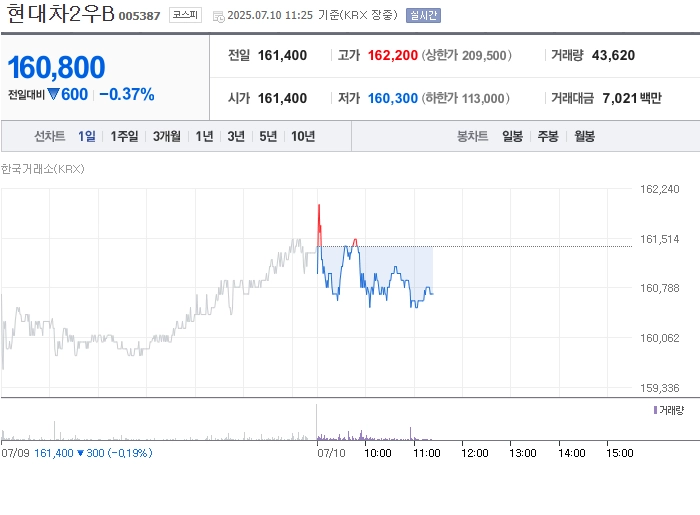Click the clock icon beside the timestamp
This screenshot has height=515, width=700.
[x=218, y=17]
